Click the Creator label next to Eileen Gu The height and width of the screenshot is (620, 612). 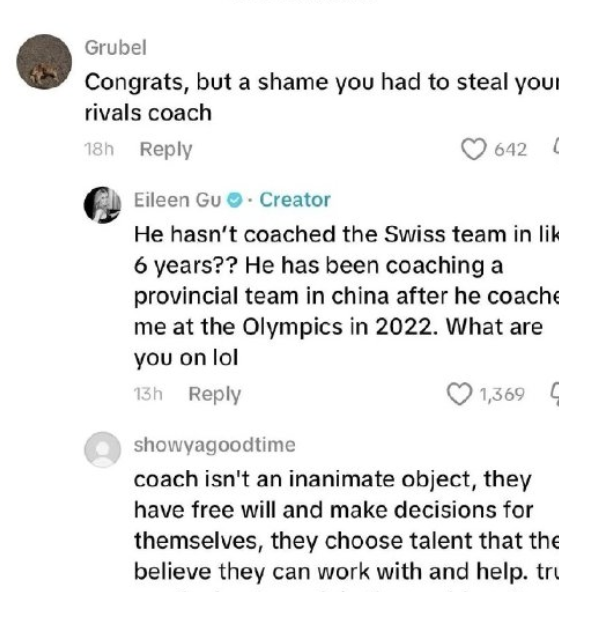pos(295,200)
